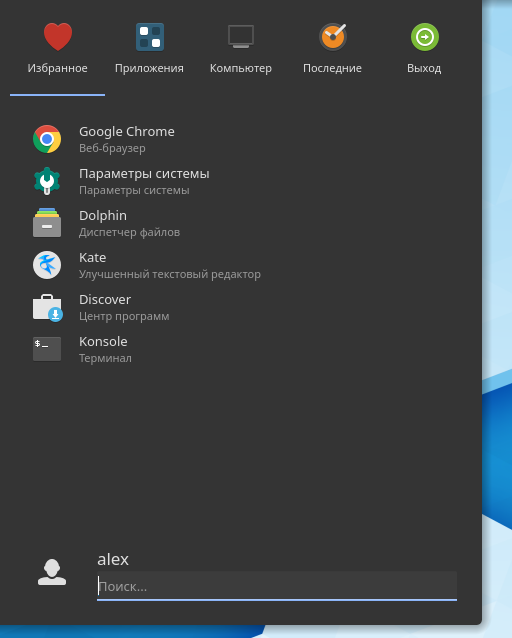Click the alex username label
Image resolution: width=512 pixels, height=638 pixels.
pos(113,559)
